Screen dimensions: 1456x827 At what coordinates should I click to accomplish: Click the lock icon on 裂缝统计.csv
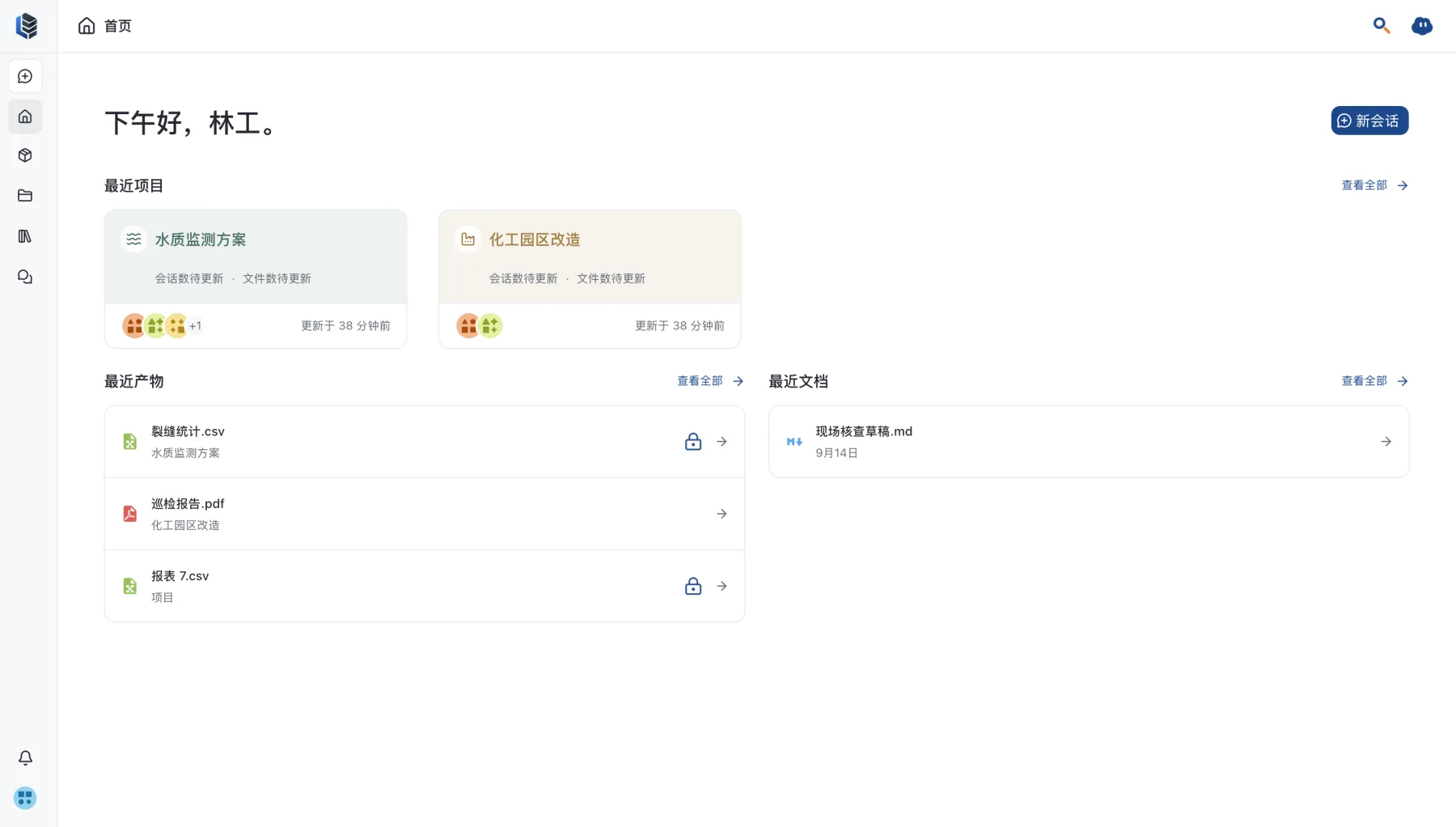click(693, 441)
